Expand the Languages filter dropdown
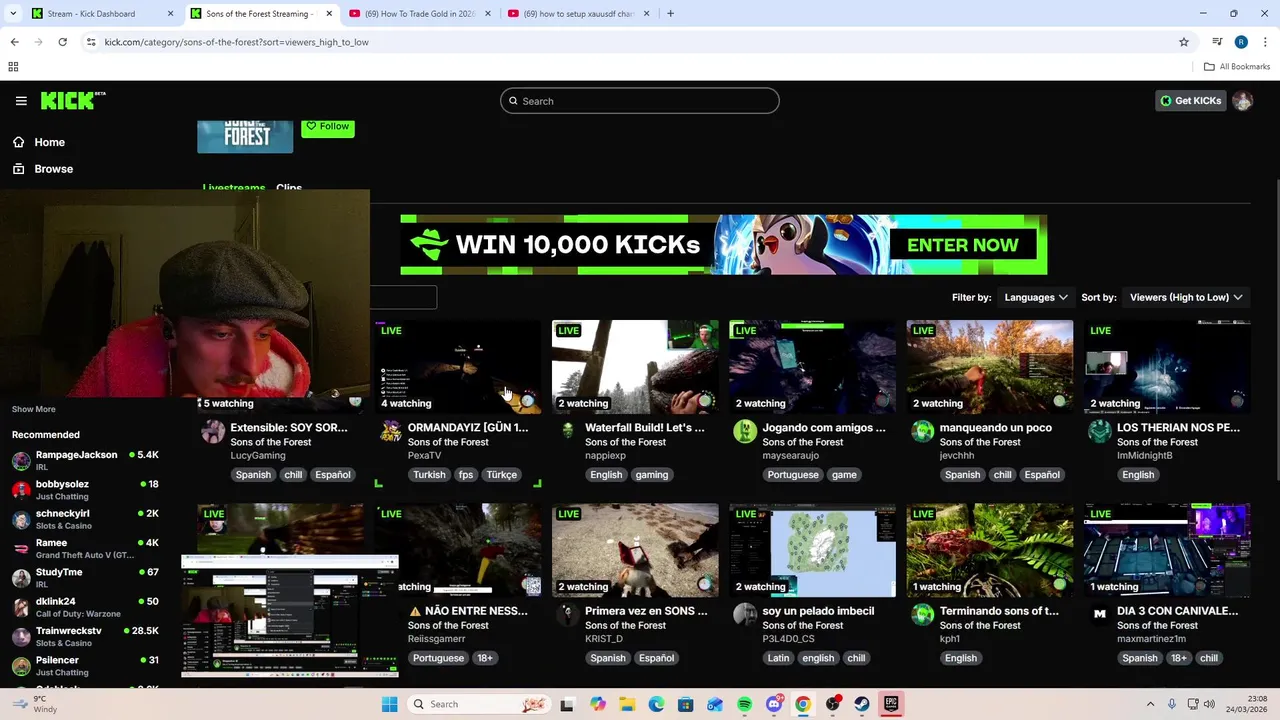 [x=1036, y=297]
